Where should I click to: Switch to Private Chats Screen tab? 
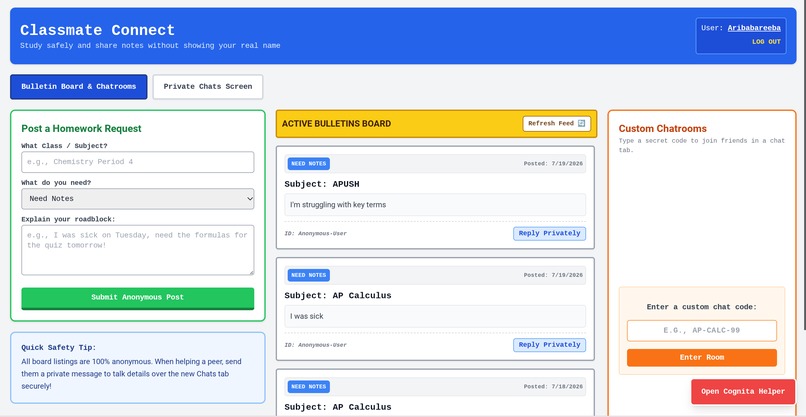(x=208, y=86)
